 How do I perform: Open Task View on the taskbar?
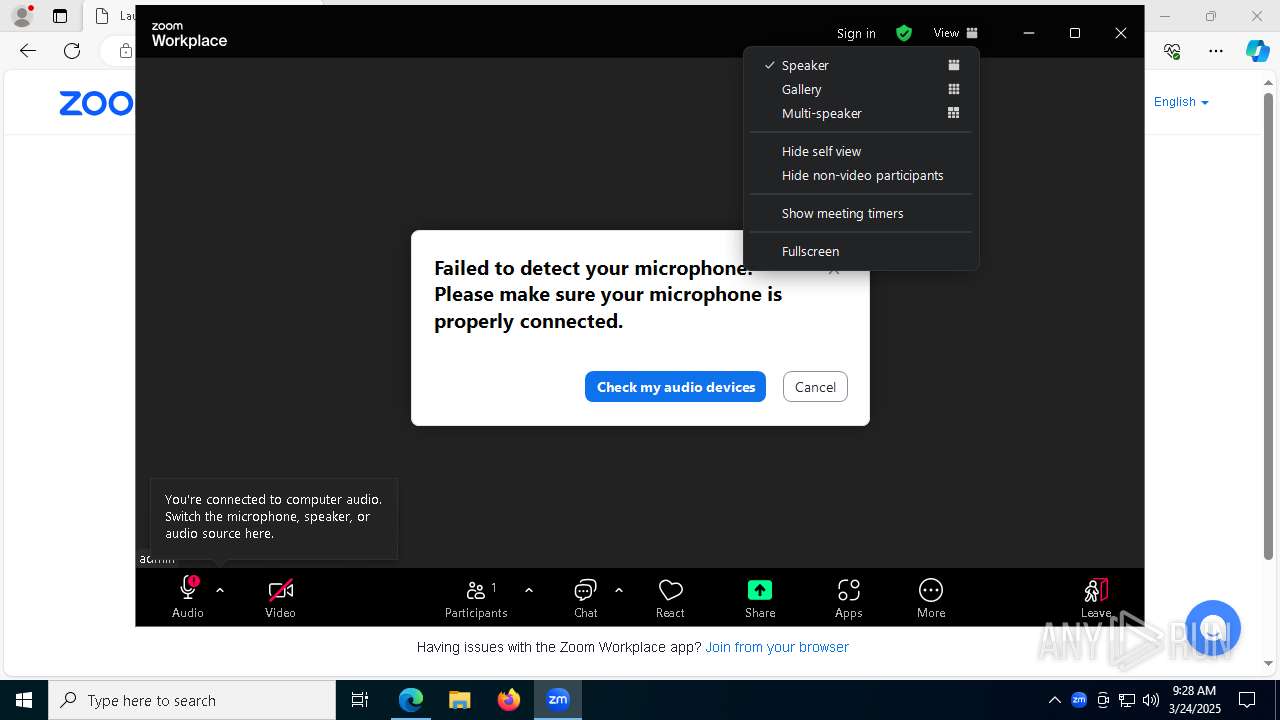point(360,700)
